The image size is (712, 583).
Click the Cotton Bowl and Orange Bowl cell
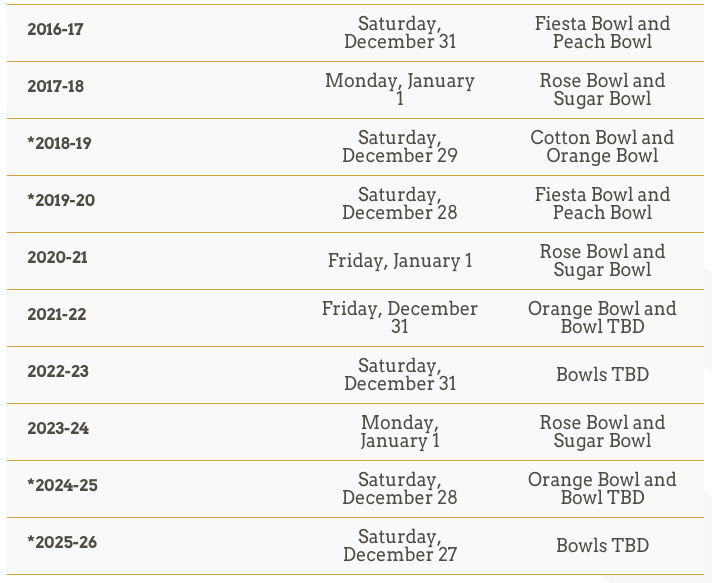(x=602, y=147)
